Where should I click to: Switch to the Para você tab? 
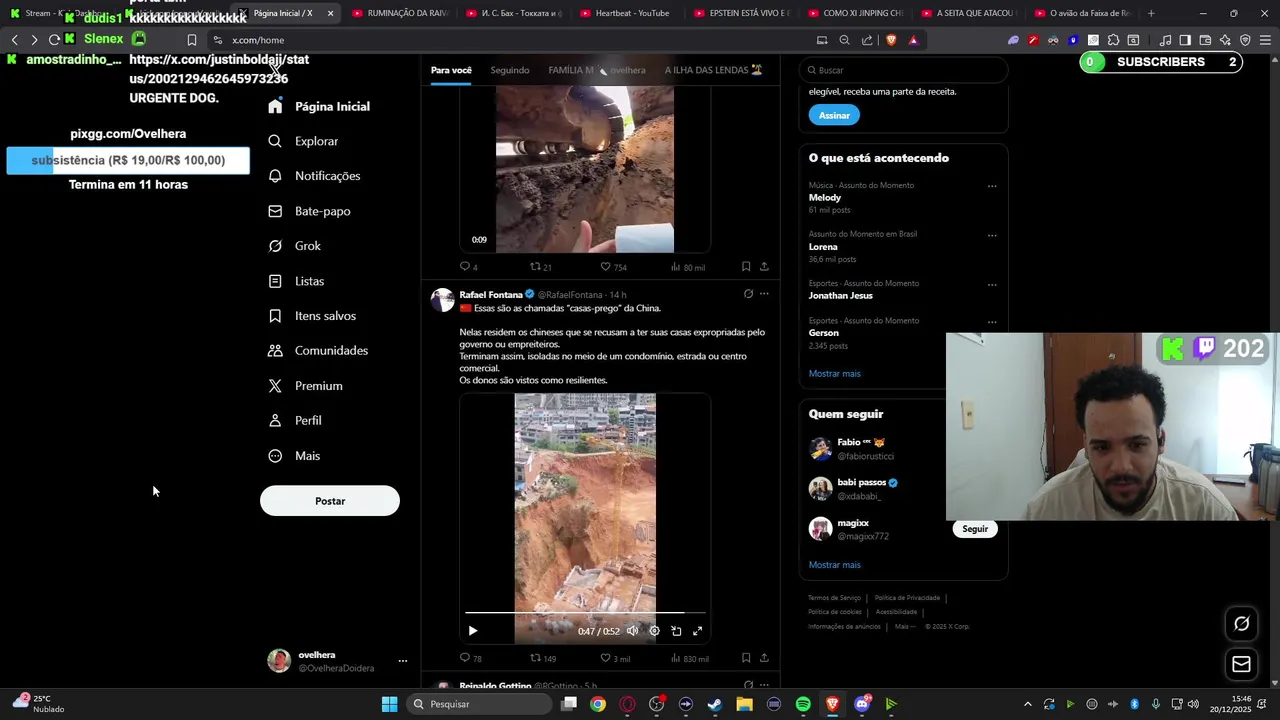451,70
